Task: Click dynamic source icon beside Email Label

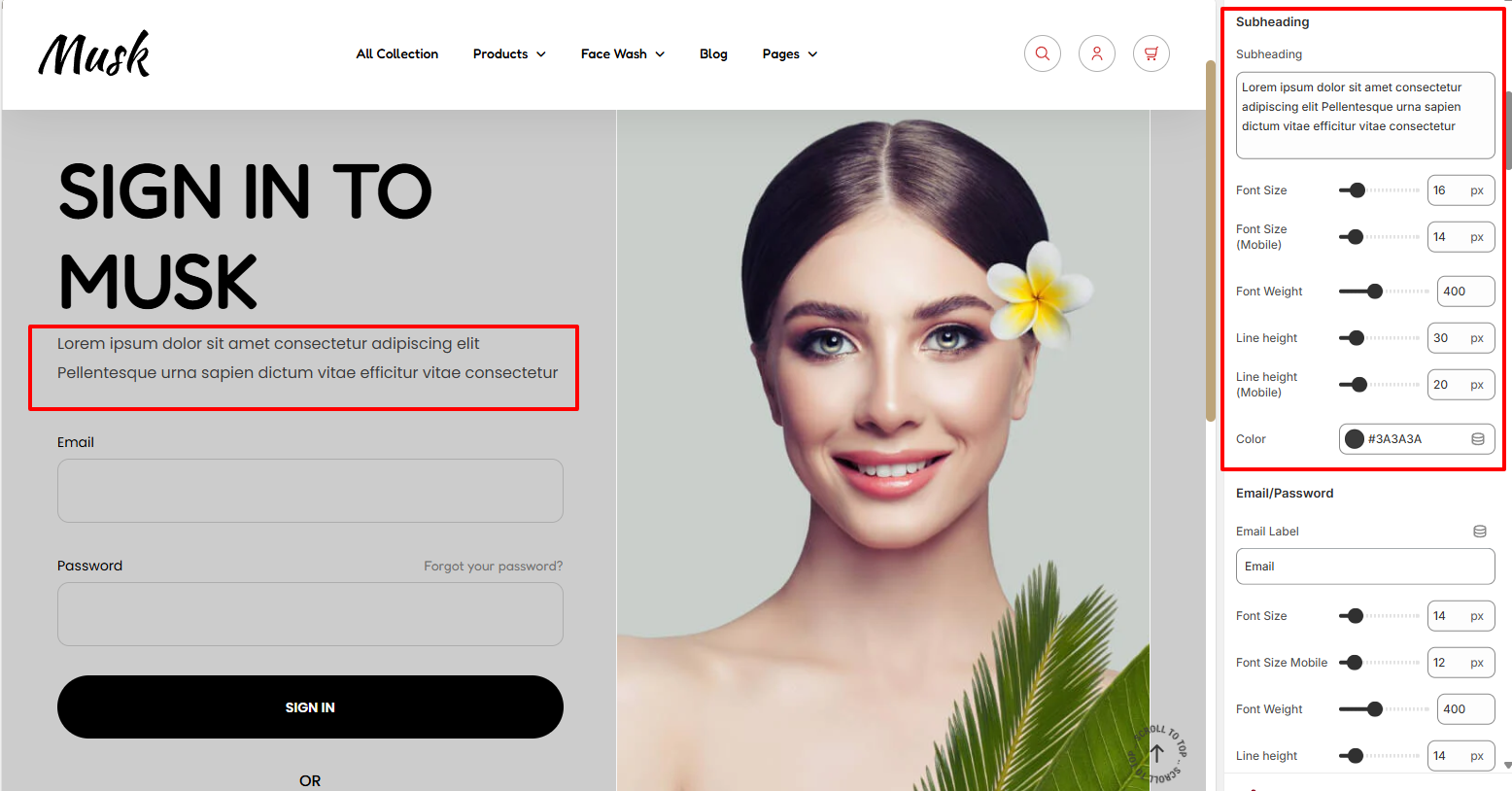Action: 1480,532
